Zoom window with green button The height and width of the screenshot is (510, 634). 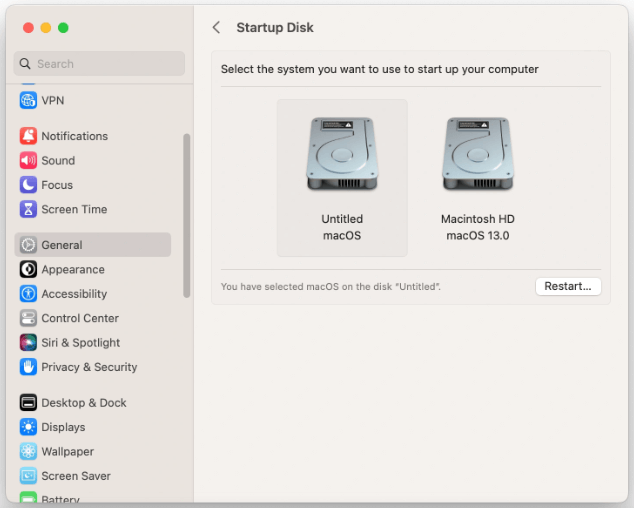[x=63, y=28]
